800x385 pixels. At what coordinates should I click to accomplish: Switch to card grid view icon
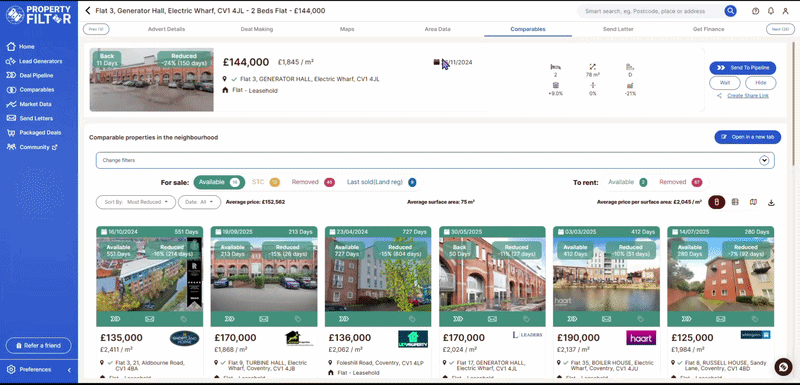pyautogui.click(x=716, y=202)
